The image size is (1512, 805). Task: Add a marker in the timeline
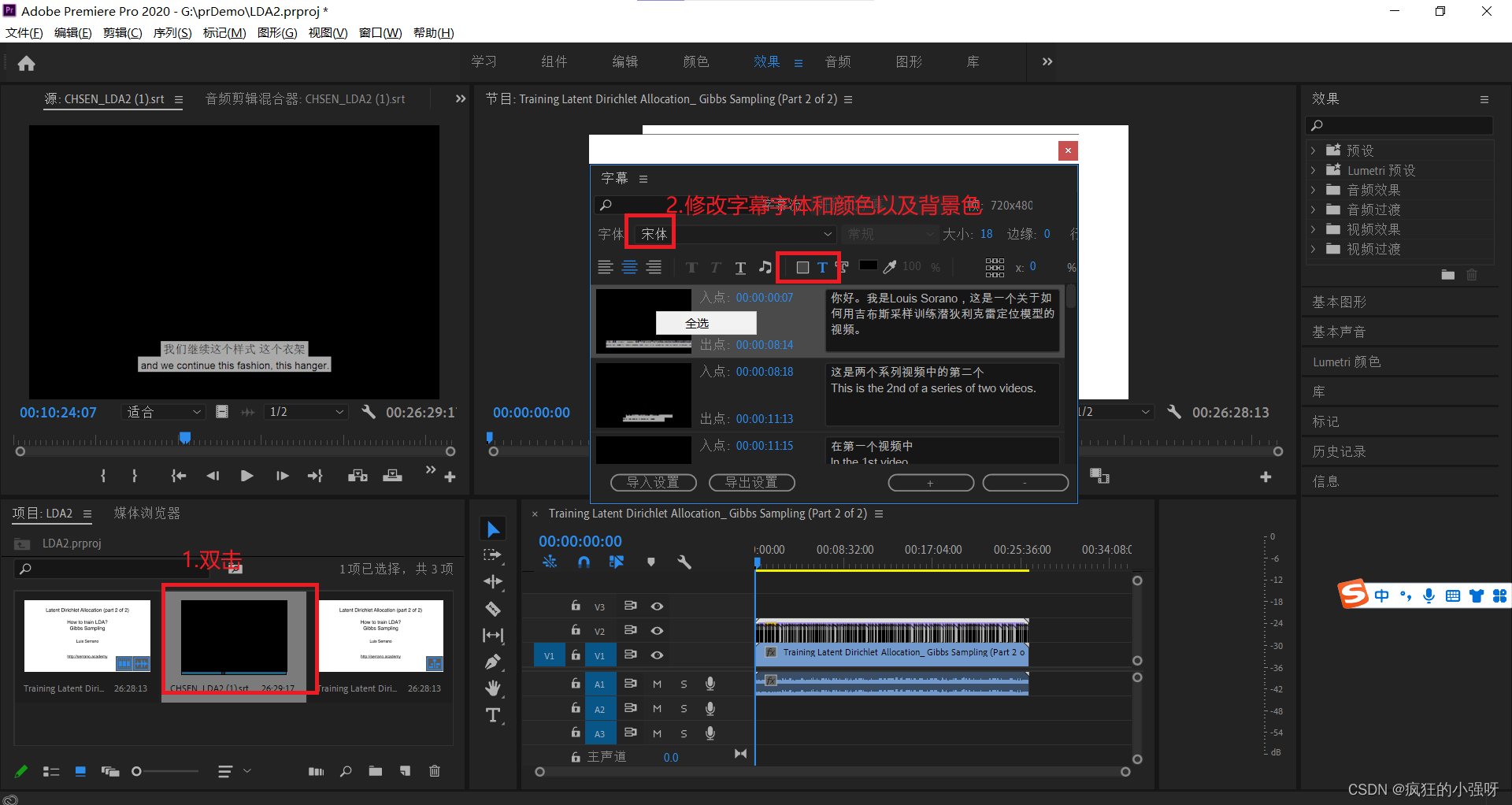pyautogui.click(x=651, y=562)
